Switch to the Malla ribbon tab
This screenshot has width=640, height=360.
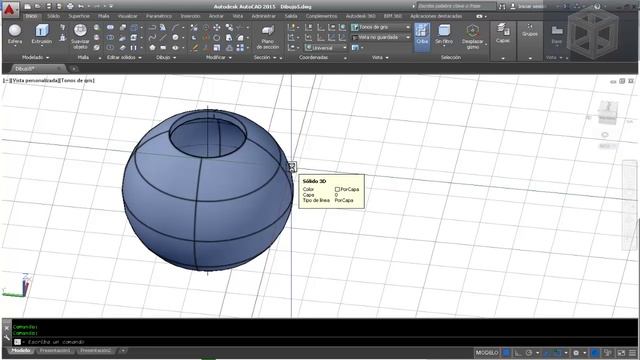pyautogui.click(x=104, y=16)
